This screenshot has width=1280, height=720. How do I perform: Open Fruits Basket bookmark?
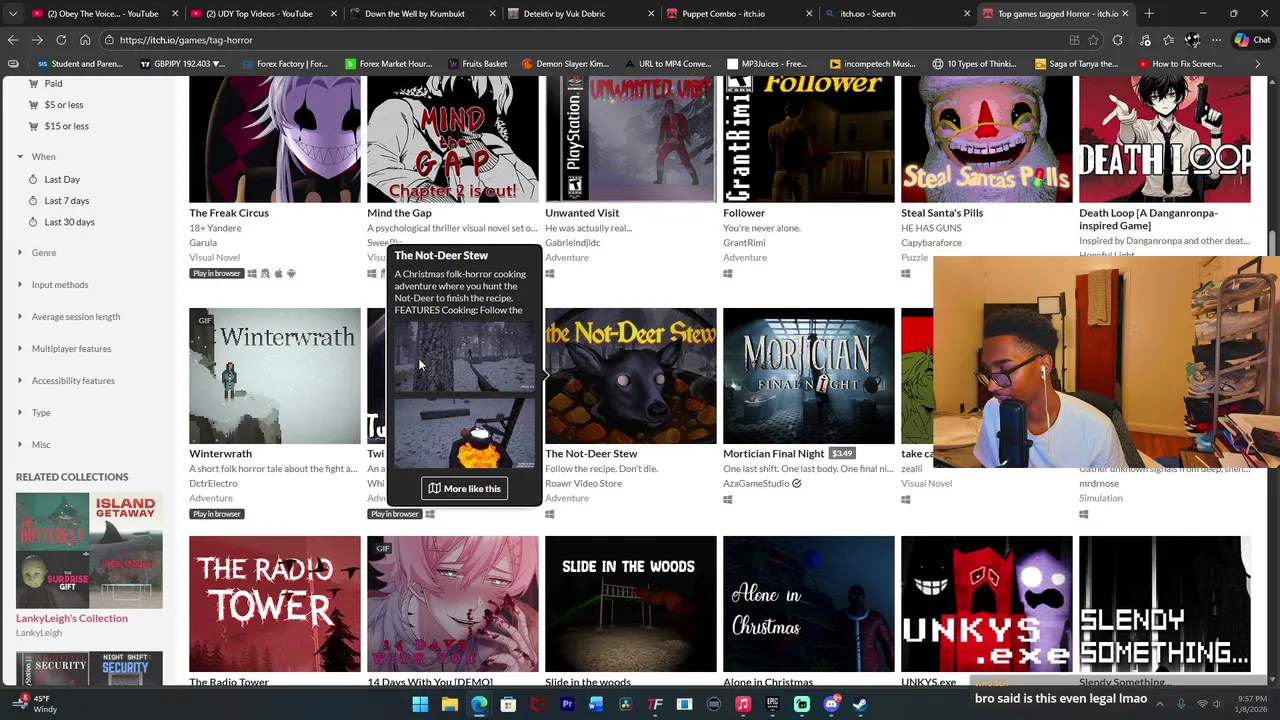[x=478, y=64]
